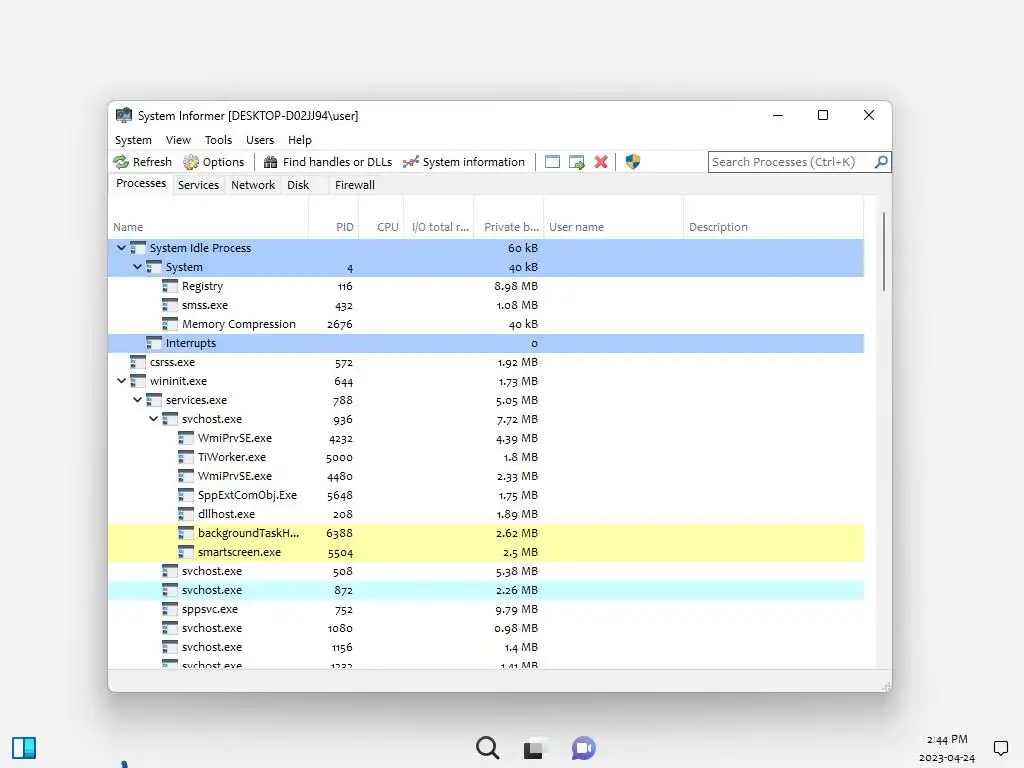Click the smss.exe process icon
The height and width of the screenshot is (768, 1024).
point(170,305)
